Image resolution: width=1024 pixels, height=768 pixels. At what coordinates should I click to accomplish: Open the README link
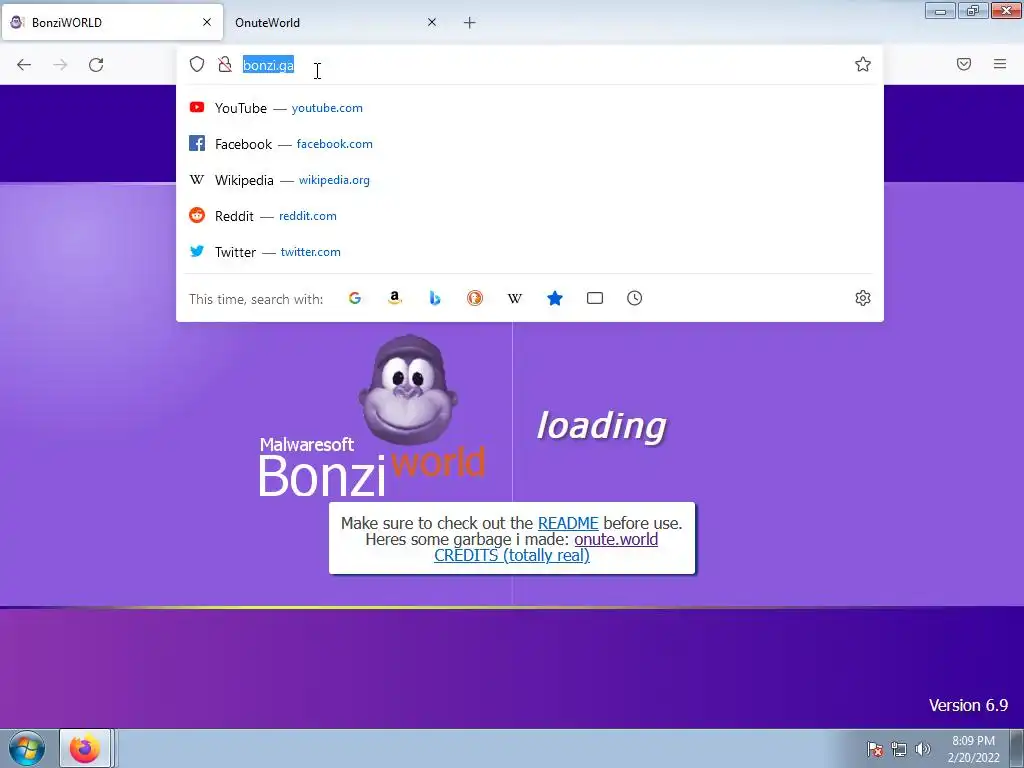click(568, 523)
